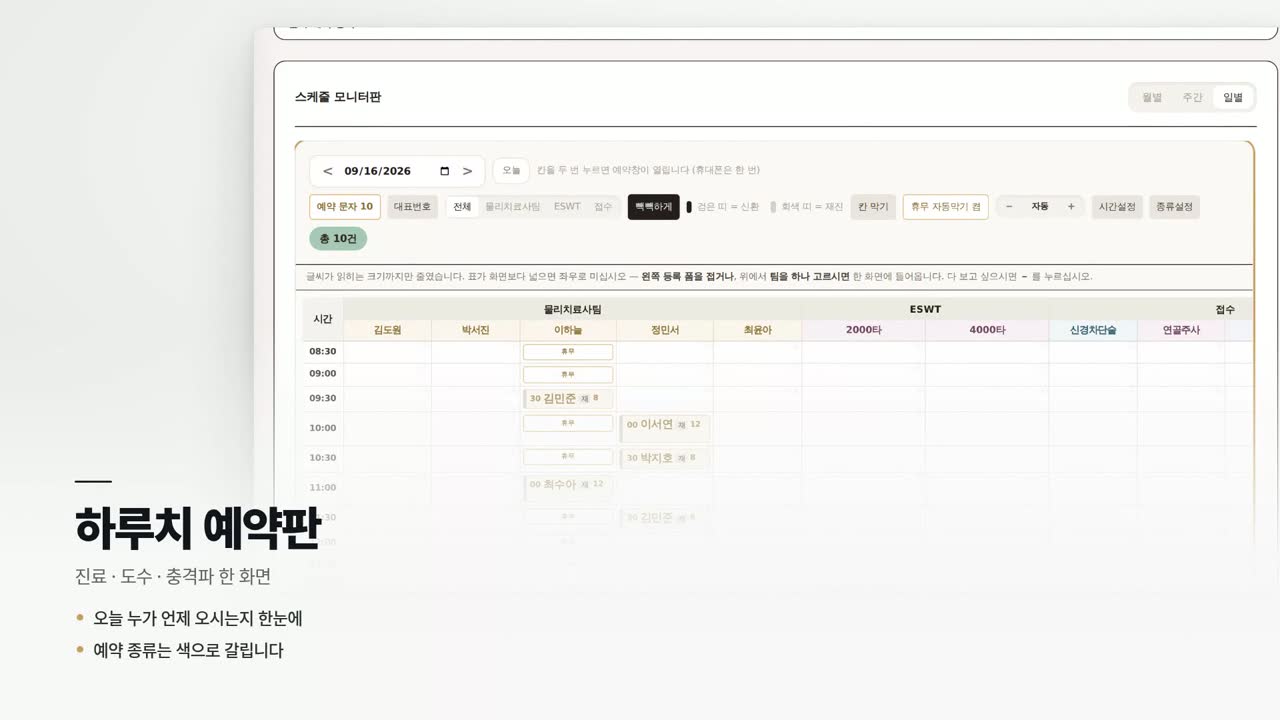The width and height of the screenshot is (1280, 720).
Task: Click the 이하늘 column header
Action: tap(568, 330)
